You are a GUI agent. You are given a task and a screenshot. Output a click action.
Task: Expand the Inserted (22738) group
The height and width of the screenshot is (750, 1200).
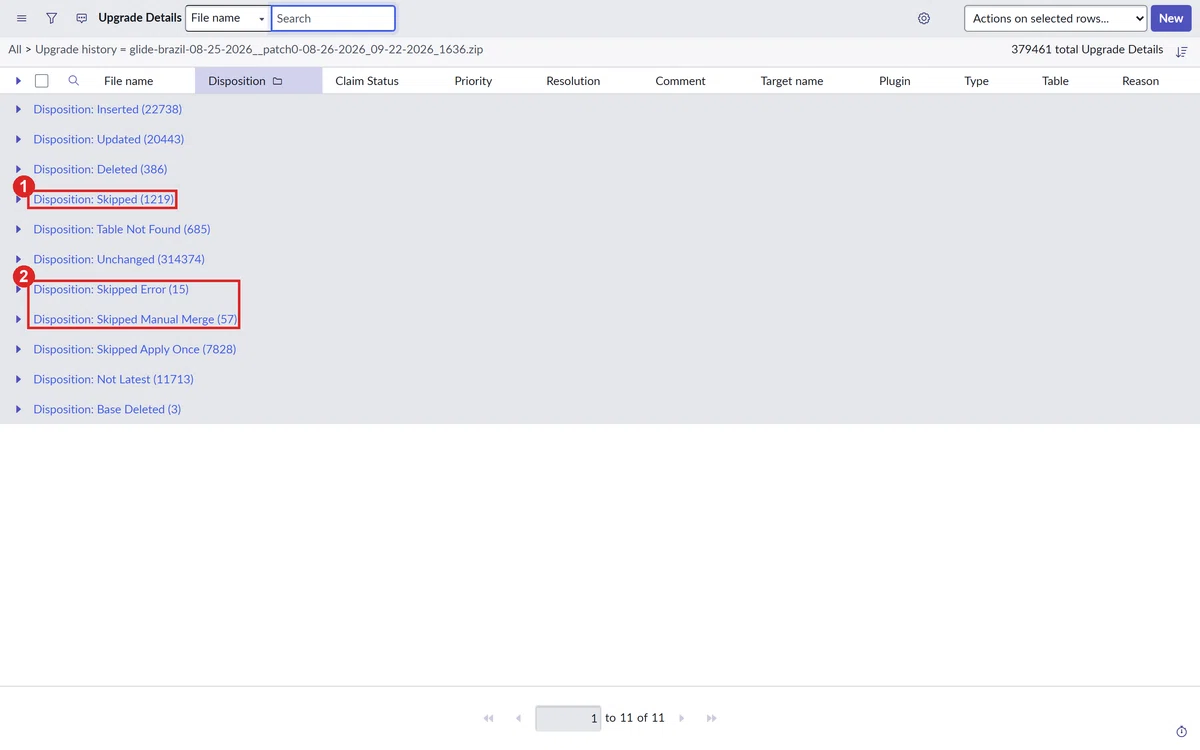[x=18, y=109]
